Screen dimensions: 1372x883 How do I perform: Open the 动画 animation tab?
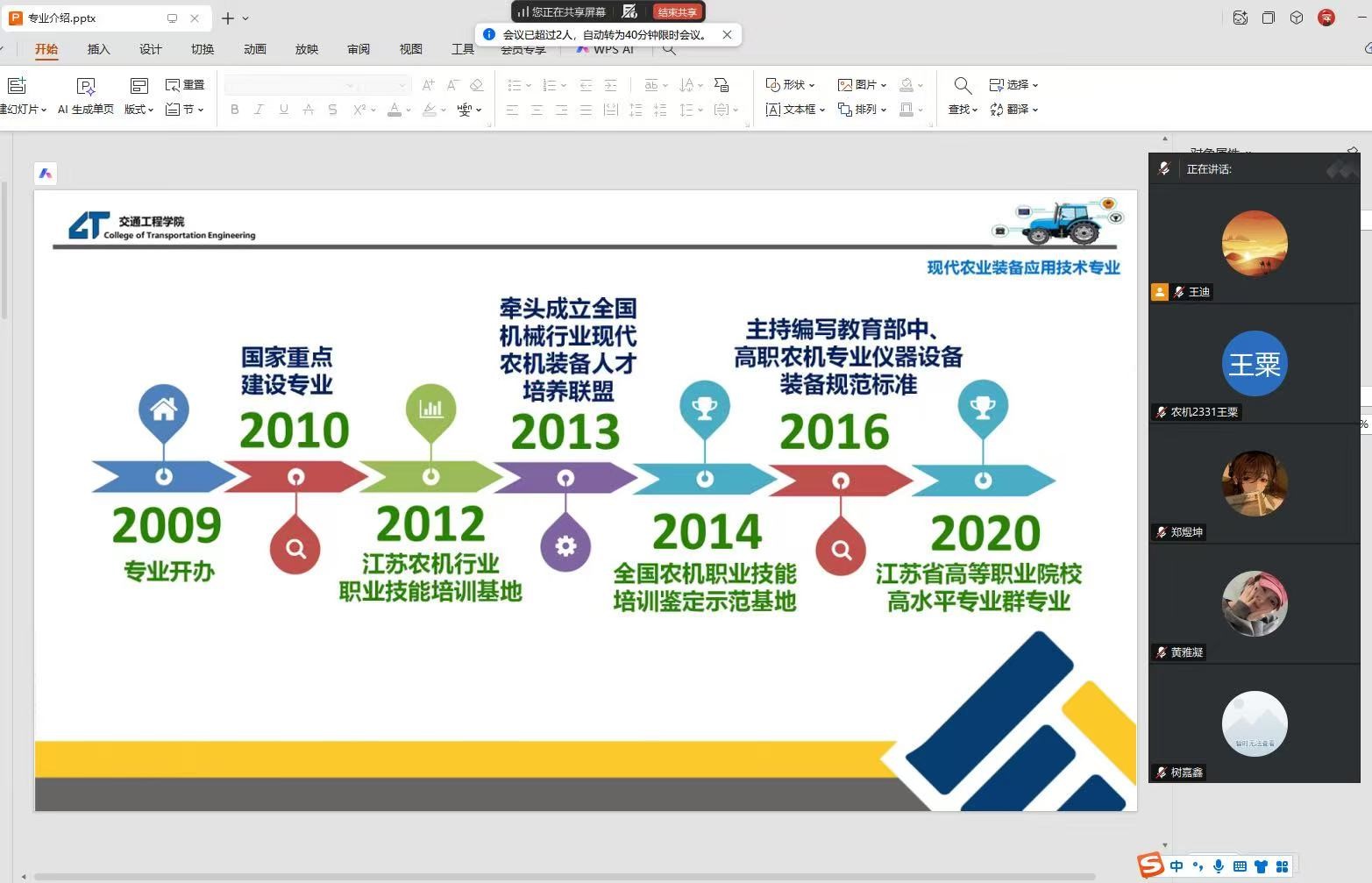pyautogui.click(x=254, y=49)
